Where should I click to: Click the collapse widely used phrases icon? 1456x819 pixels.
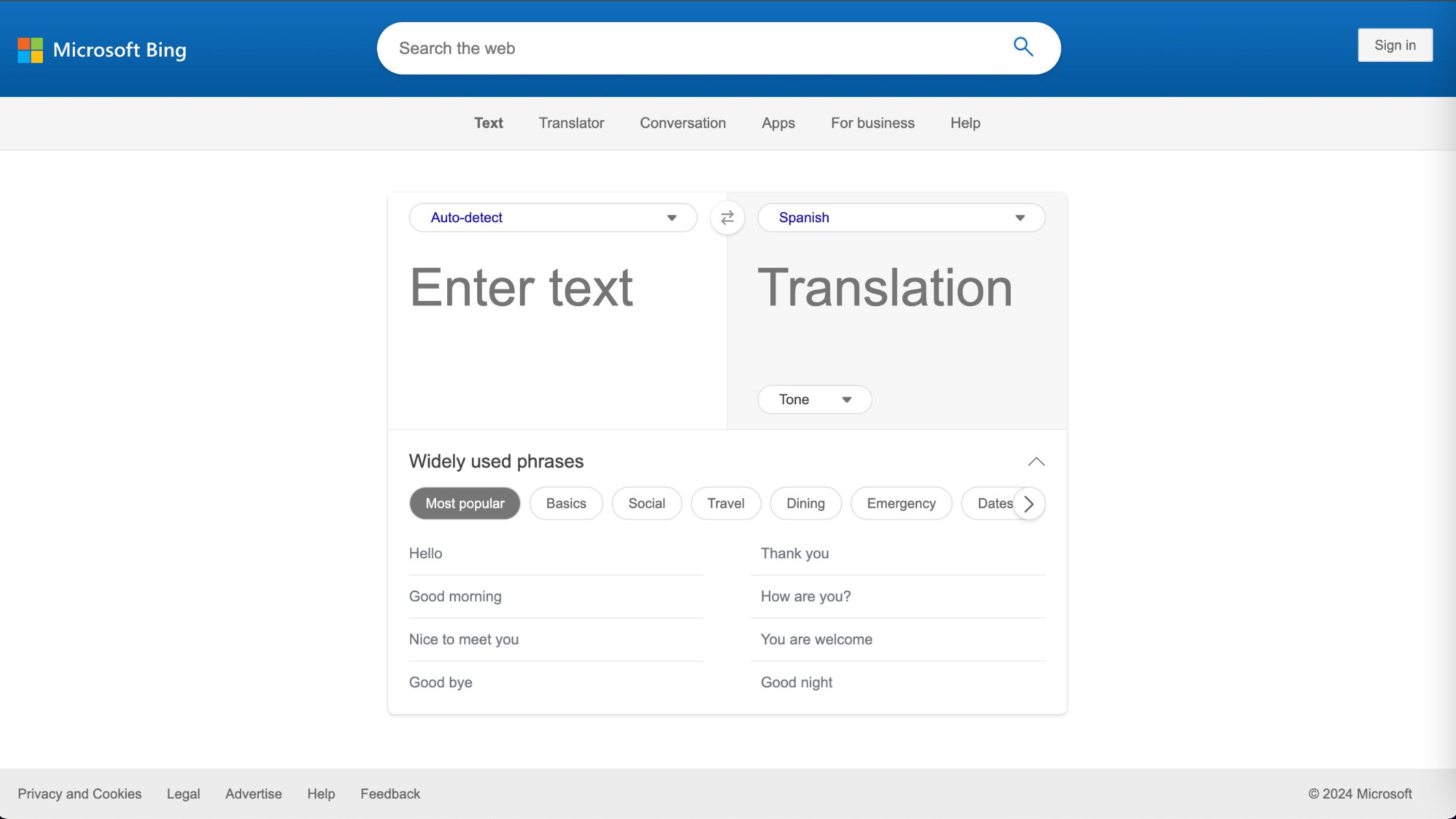(x=1036, y=461)
